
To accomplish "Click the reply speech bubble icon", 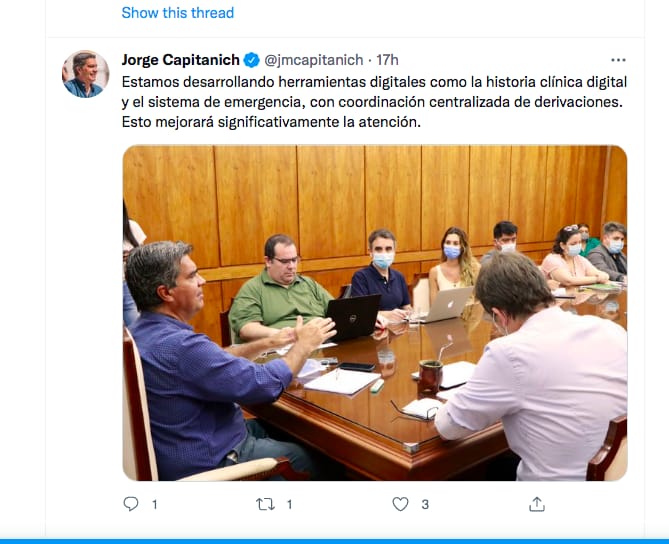I will click(x=131, y=504).
